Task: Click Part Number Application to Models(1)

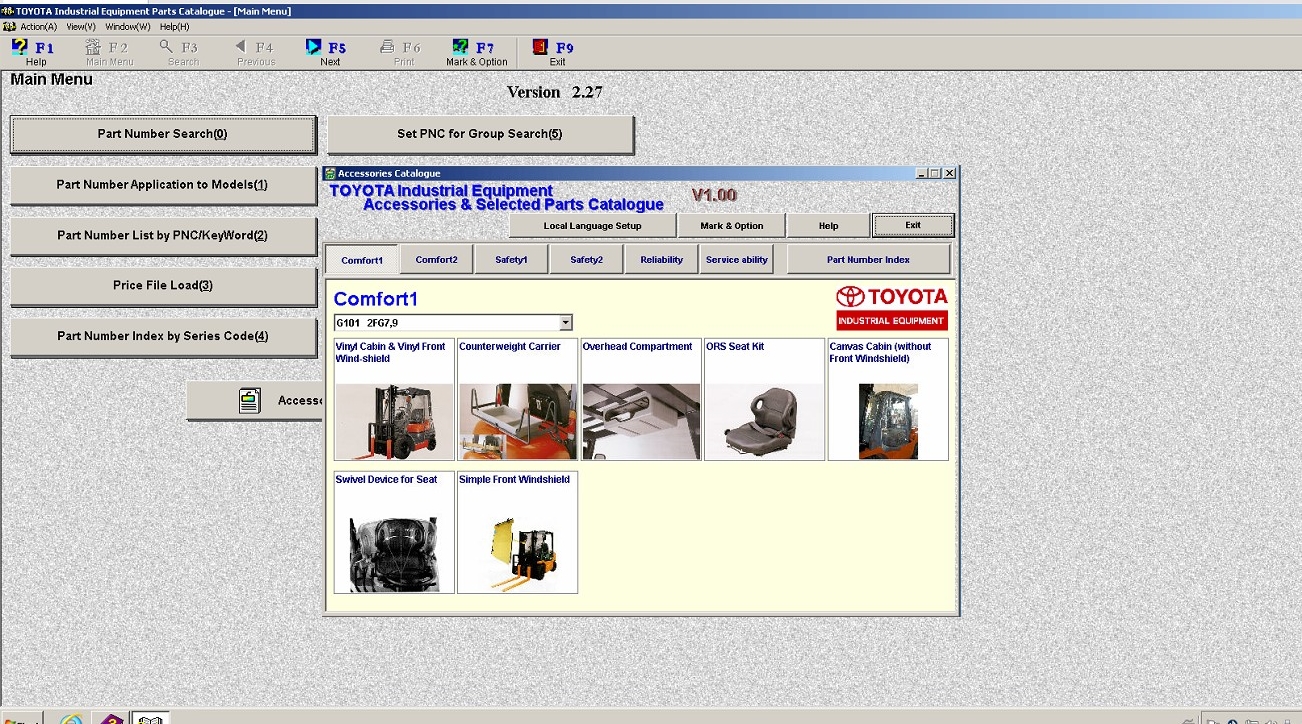Action: [163, 185]
